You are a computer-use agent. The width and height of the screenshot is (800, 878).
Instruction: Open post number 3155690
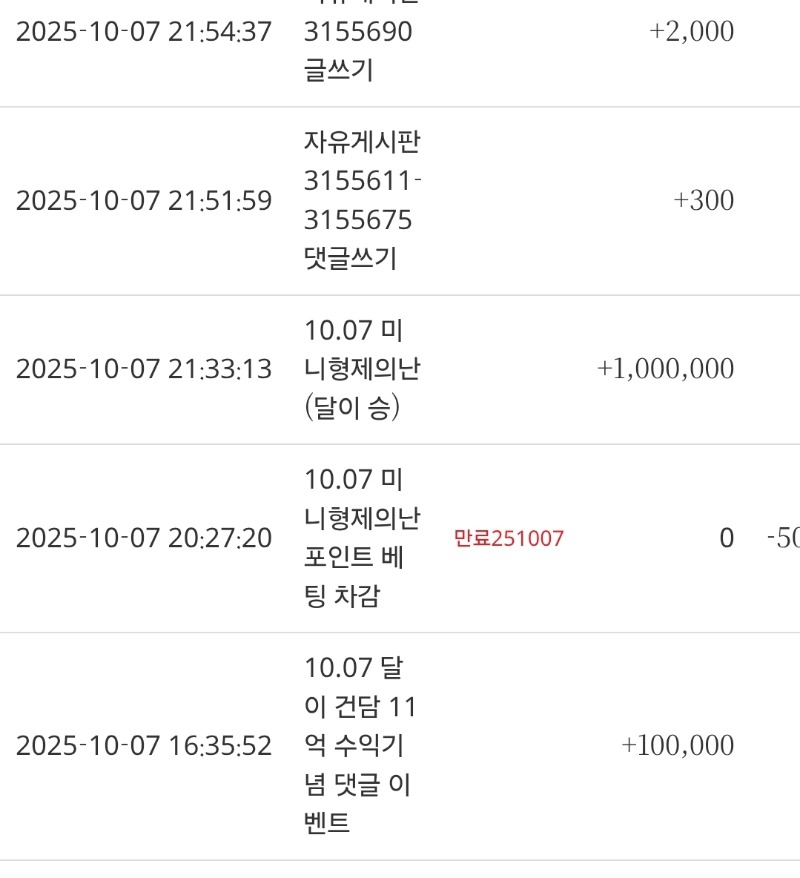[x=358, y=32]
